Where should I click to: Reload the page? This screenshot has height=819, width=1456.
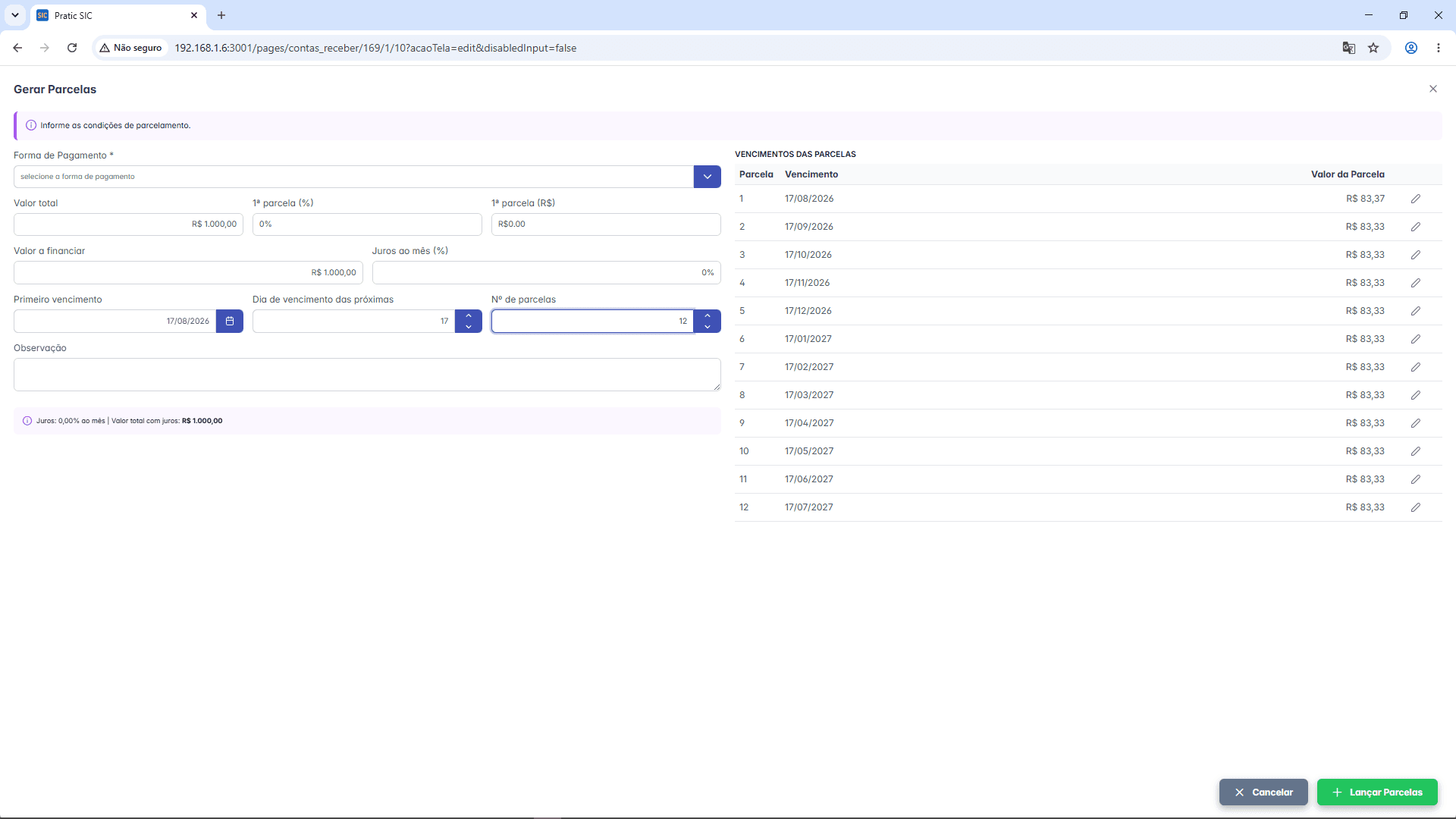[72, 48]
